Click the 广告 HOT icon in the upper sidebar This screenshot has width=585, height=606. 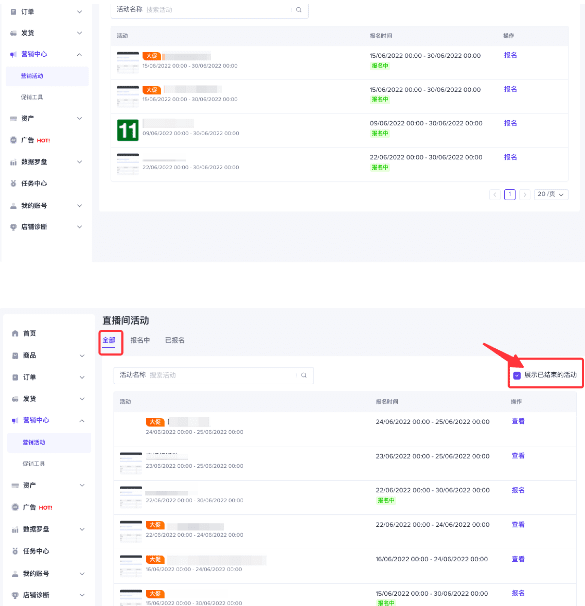click(x=14, y=140)
